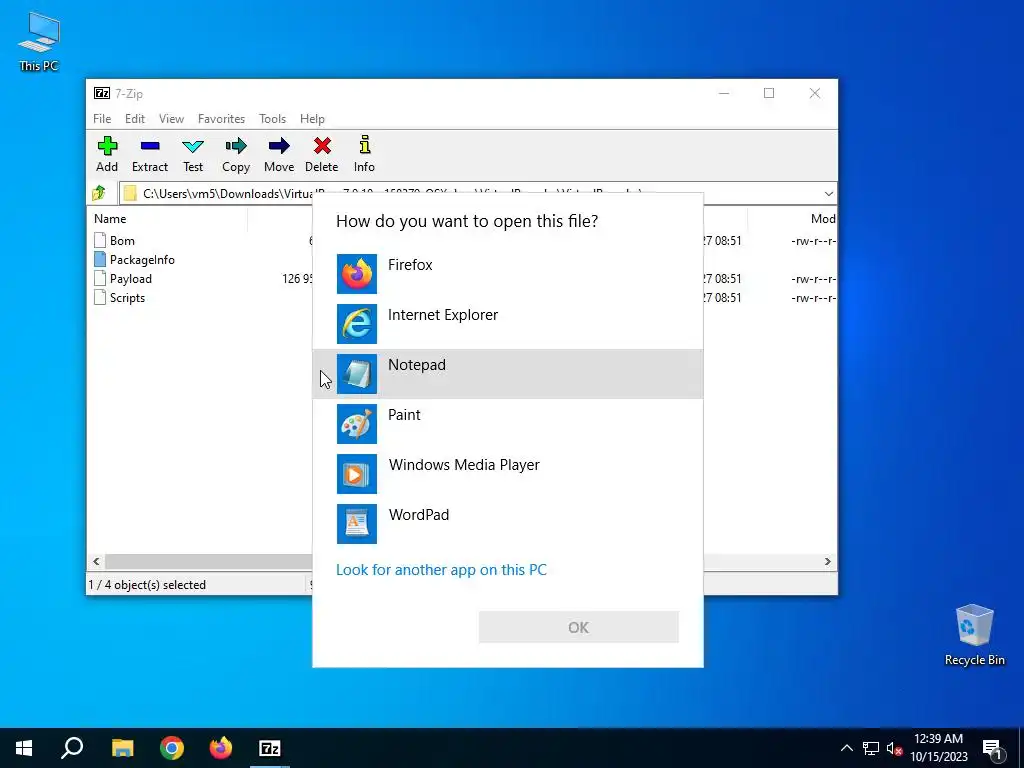Screen dimensions: 1024x768
Task: Click the Add toolbar icon in 7-Zip
Action: [x=107, y=155]
